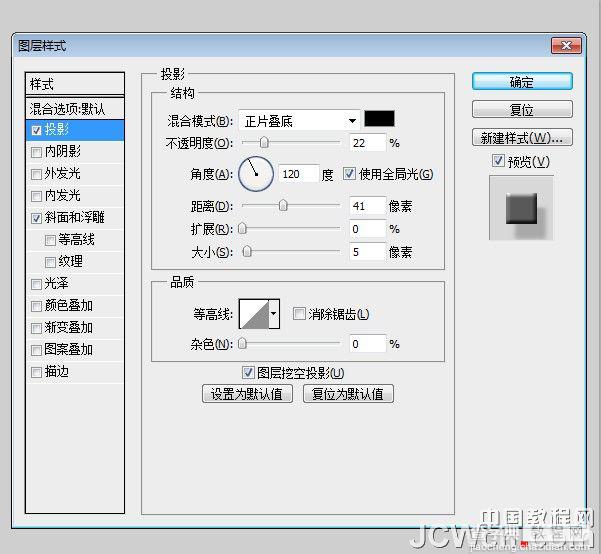Viewport: 601px width, 554px height.
Task: Enable the 描边 checkbox
Action: 36,372
